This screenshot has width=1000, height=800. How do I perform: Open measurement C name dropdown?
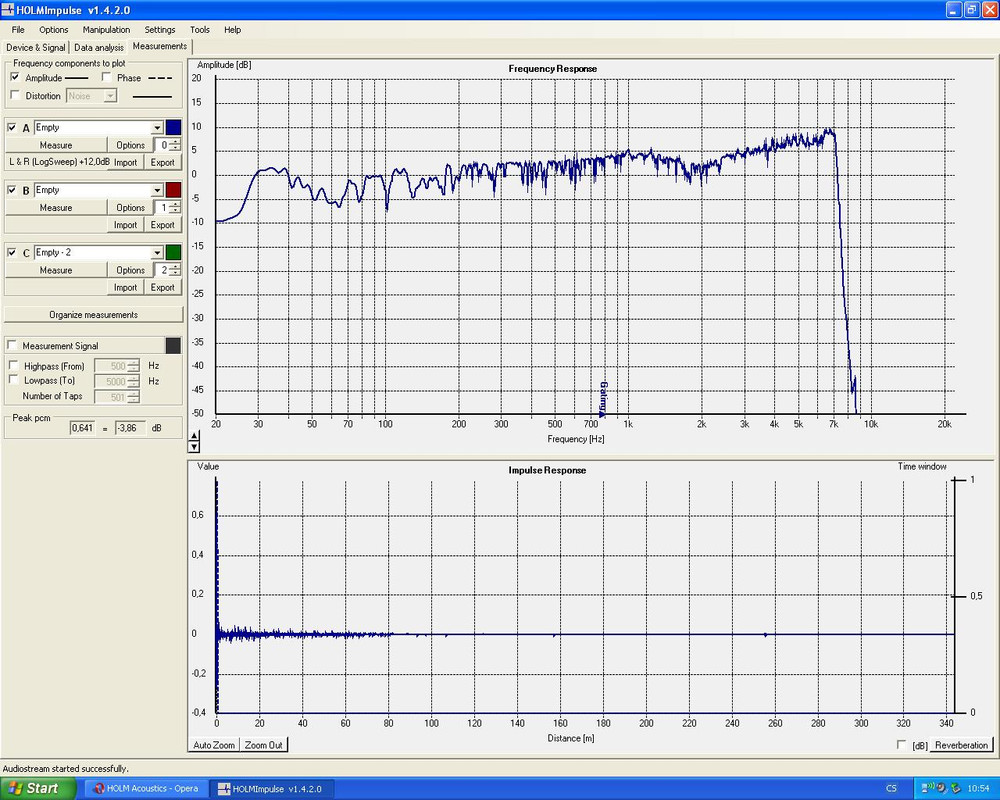[157, 253]
